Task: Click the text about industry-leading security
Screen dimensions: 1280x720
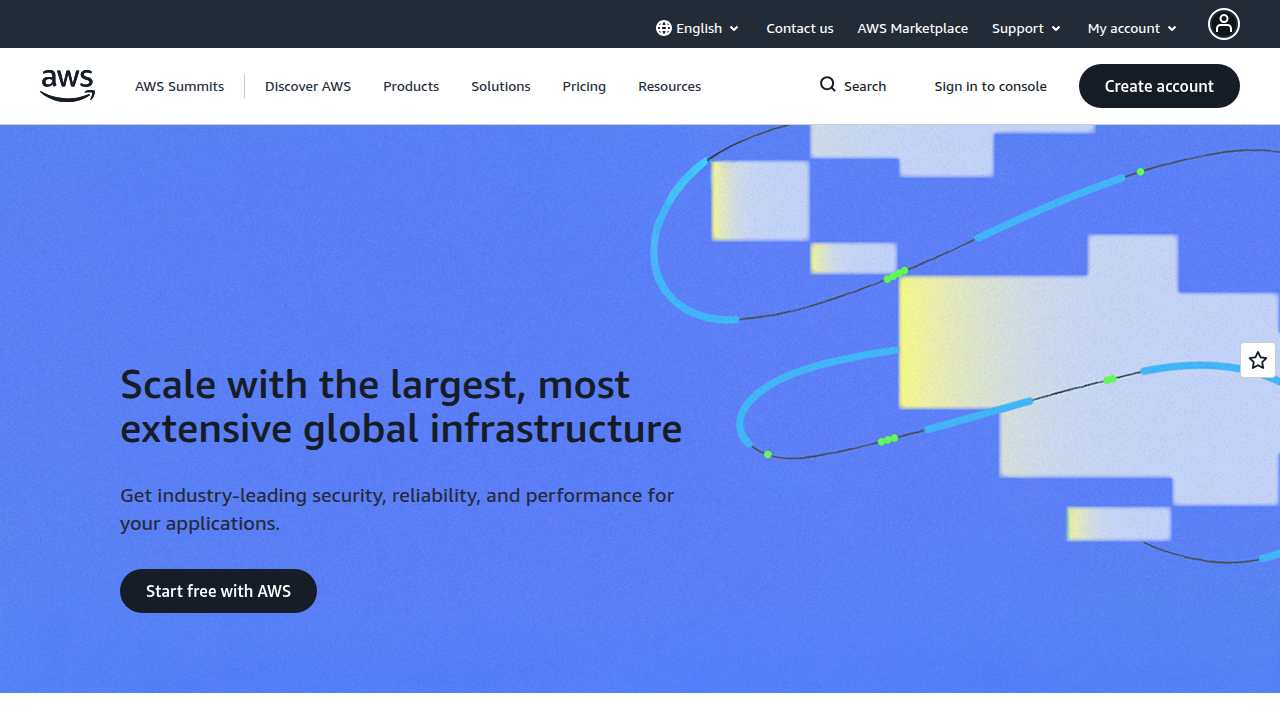Action: pyautogui.click(x=397, y=509)
